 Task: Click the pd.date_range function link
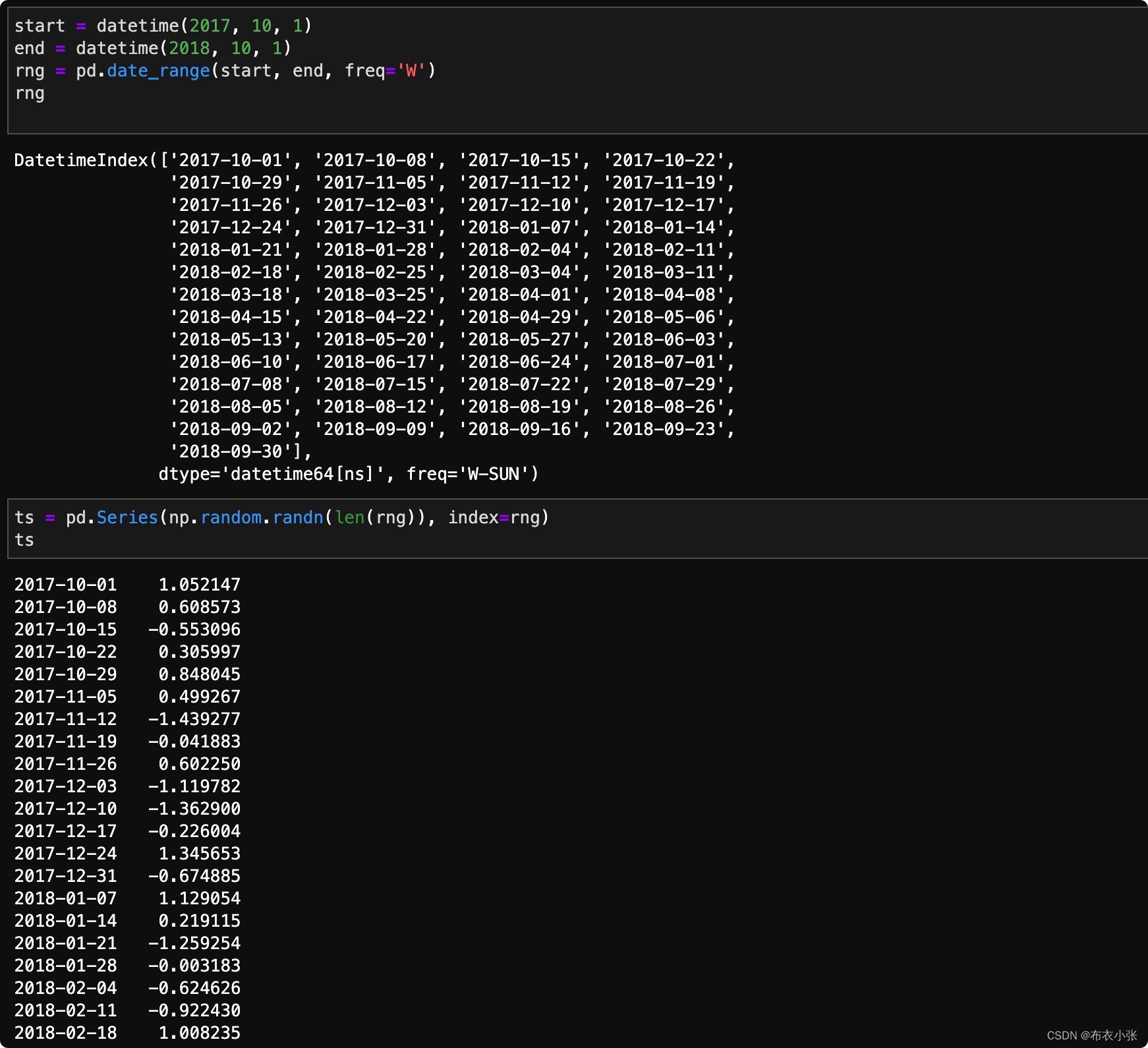click(x=158, y=71)
